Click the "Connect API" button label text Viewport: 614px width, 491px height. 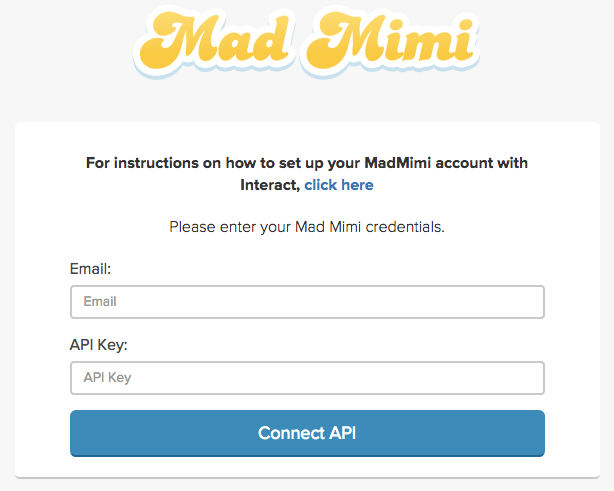coord(307,433)
